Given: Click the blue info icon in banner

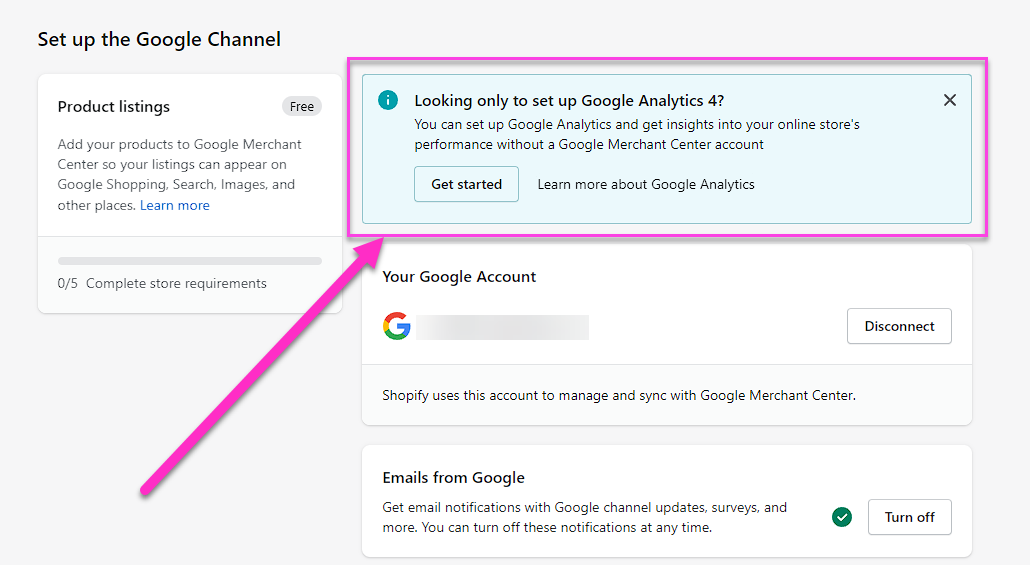Looking at the screenshot, I should click(388, 100).
